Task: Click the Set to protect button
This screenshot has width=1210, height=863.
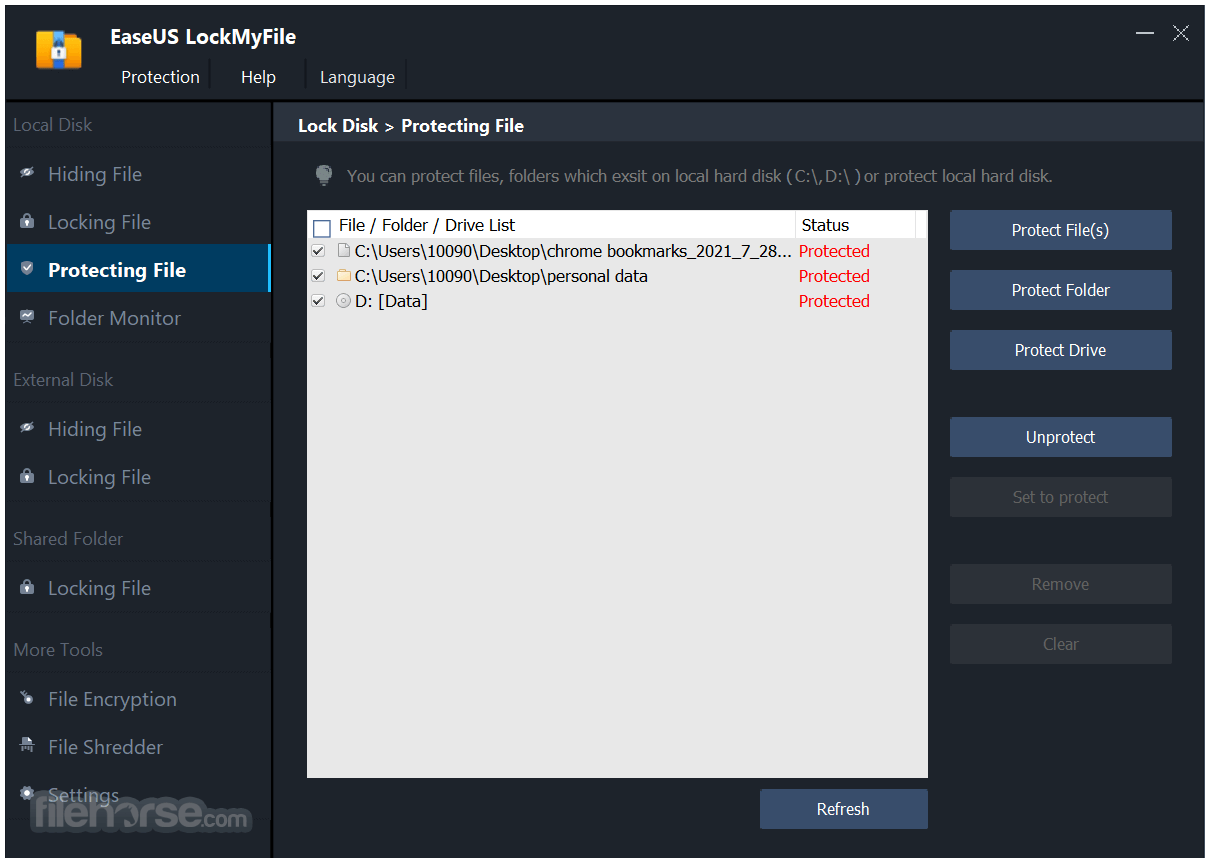Action: (1060, 497)
